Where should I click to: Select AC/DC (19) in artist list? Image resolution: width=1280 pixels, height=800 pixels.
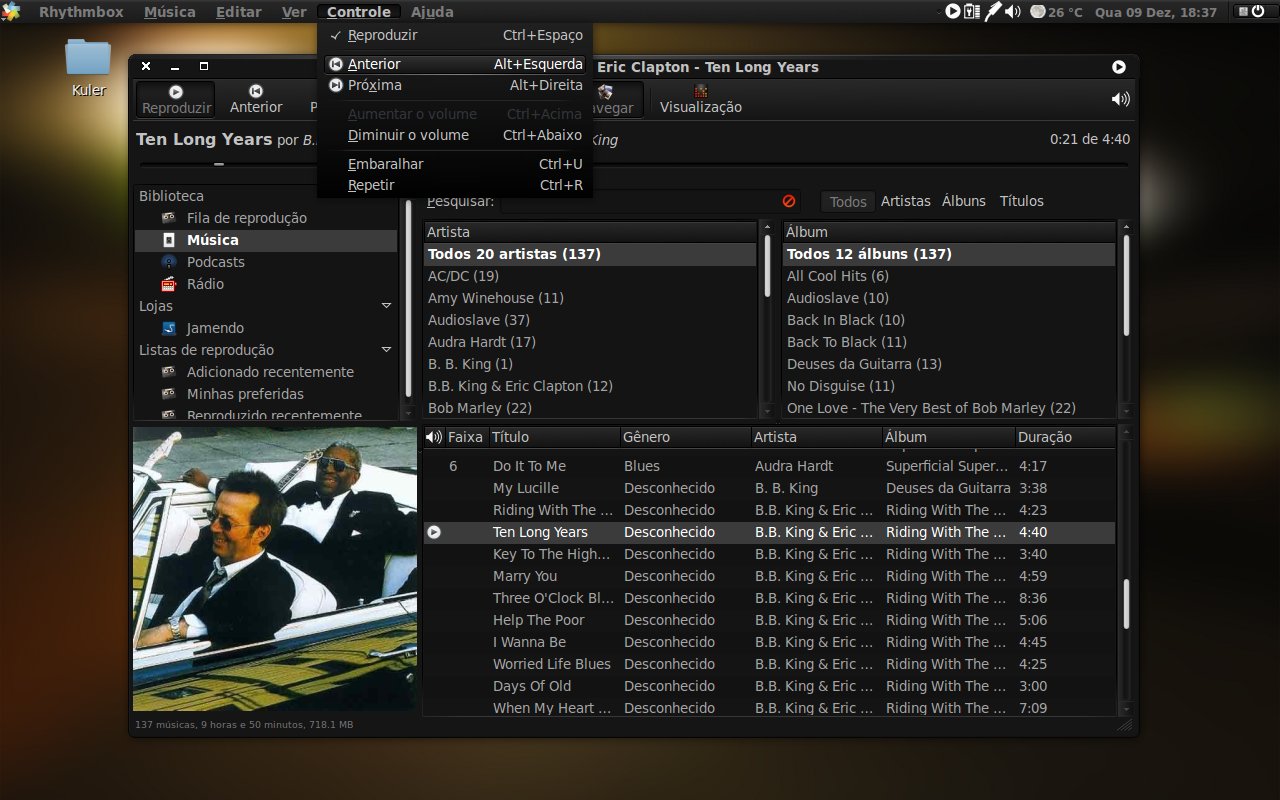coord(590,276)
